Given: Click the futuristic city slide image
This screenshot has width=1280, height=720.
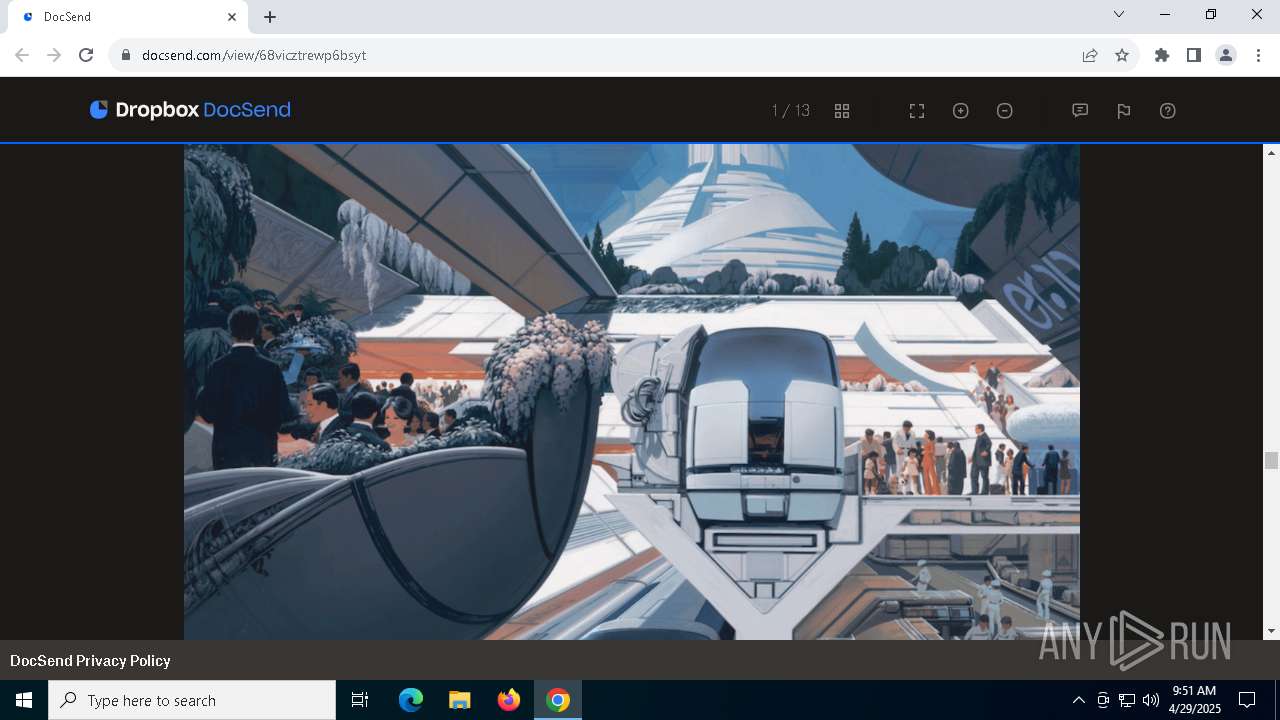Looking at the screenshot, I should pyautogui.click(x=632, y=392).
